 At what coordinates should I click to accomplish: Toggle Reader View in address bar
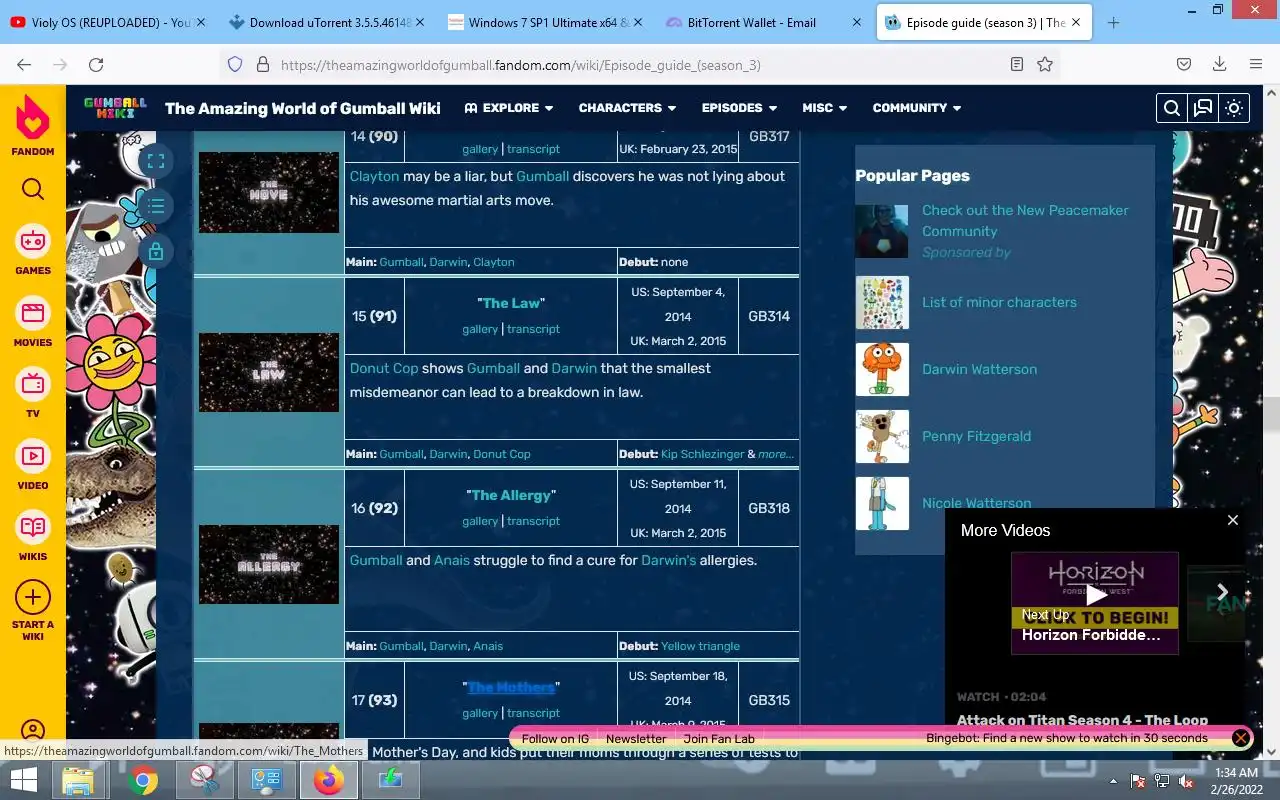tap(1016, 64)
